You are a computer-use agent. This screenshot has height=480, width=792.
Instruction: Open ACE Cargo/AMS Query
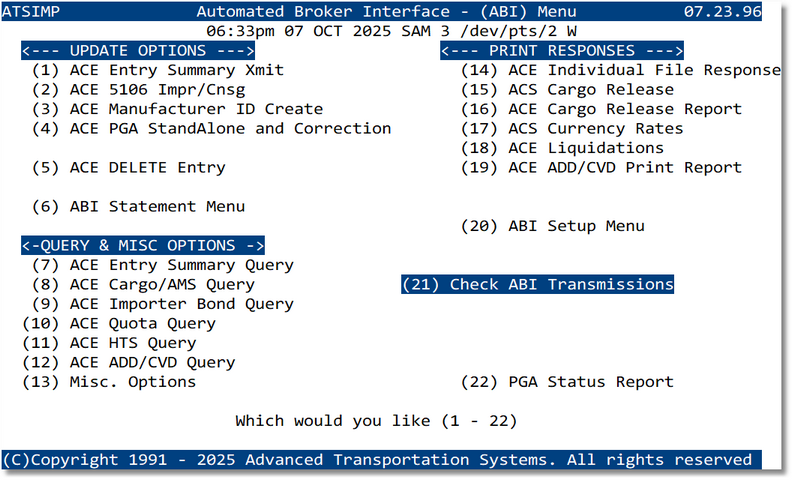point(147,285)
